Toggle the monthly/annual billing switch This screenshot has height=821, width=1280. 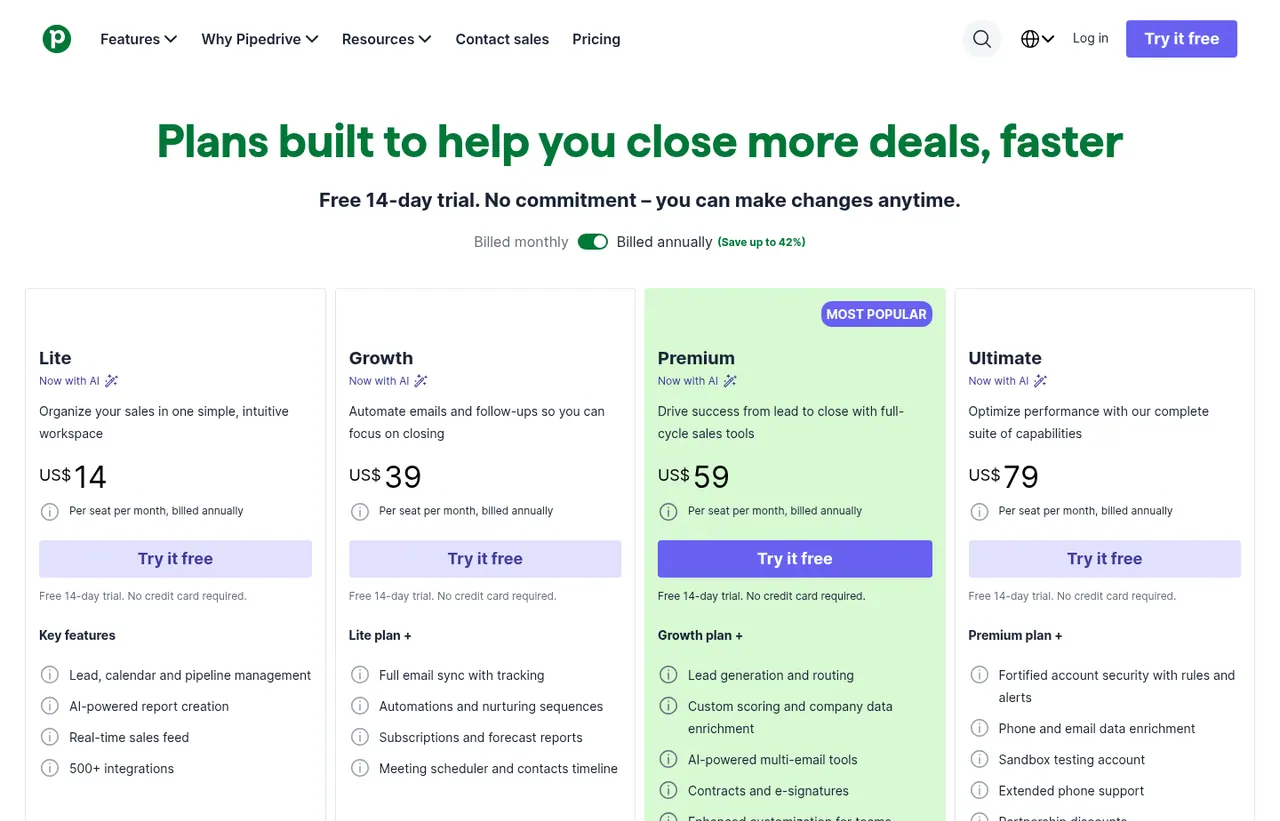click(593, 242)
